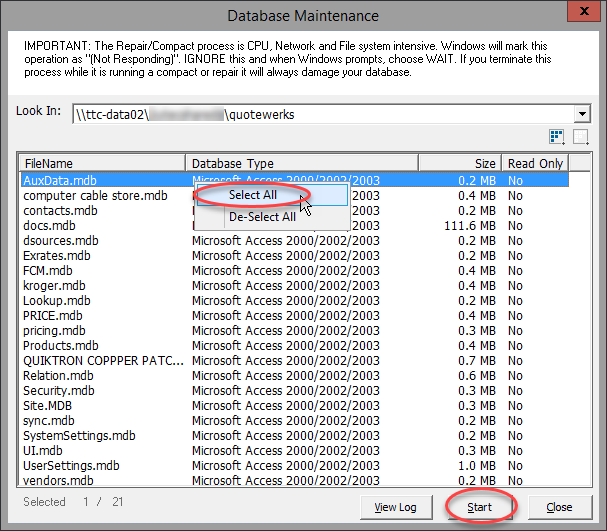Select contacts.mdb file
Viewport: 607px width, 531px height.
(60, 211)
